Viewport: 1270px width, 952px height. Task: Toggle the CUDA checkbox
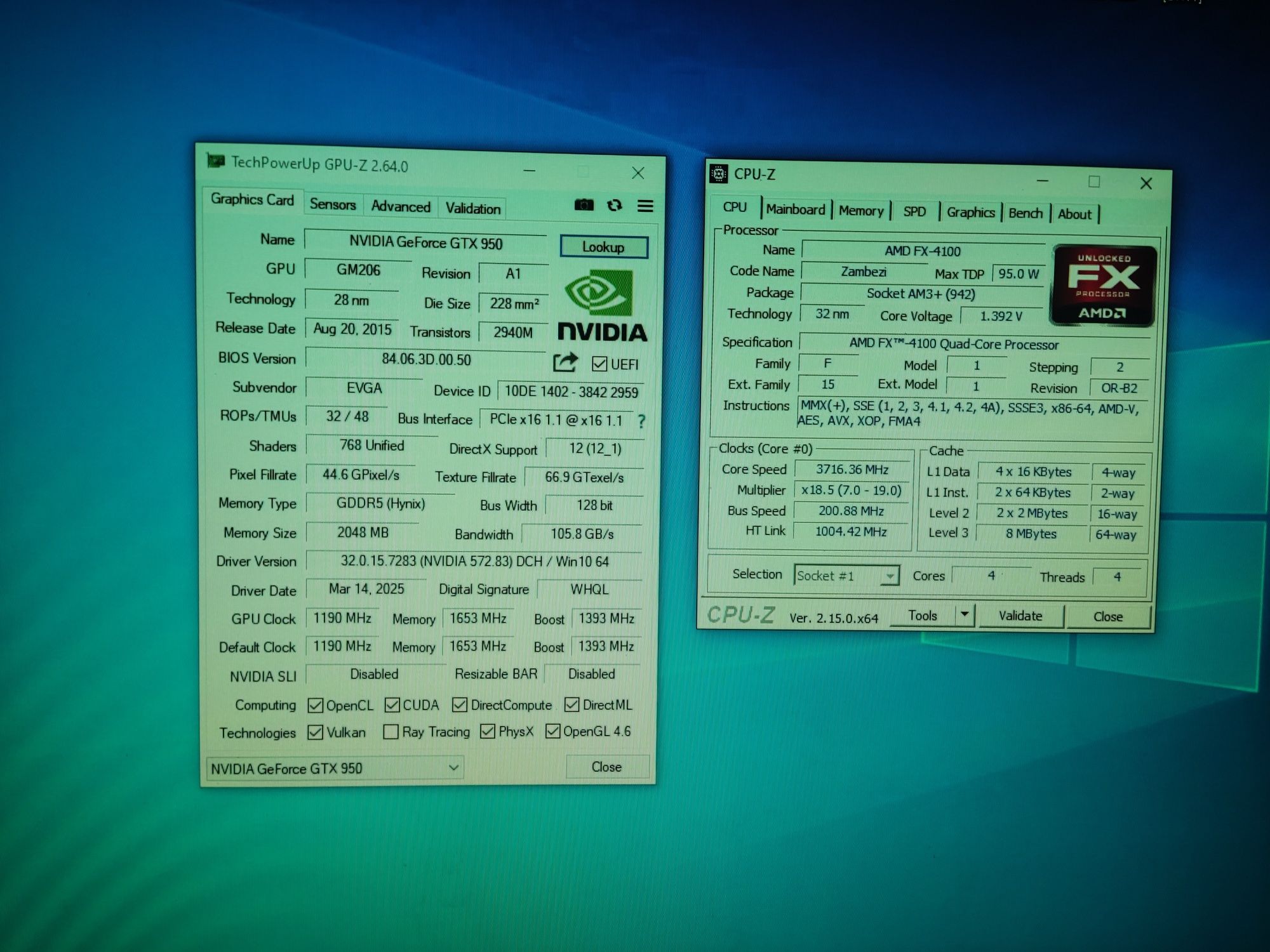click(392, 705)
